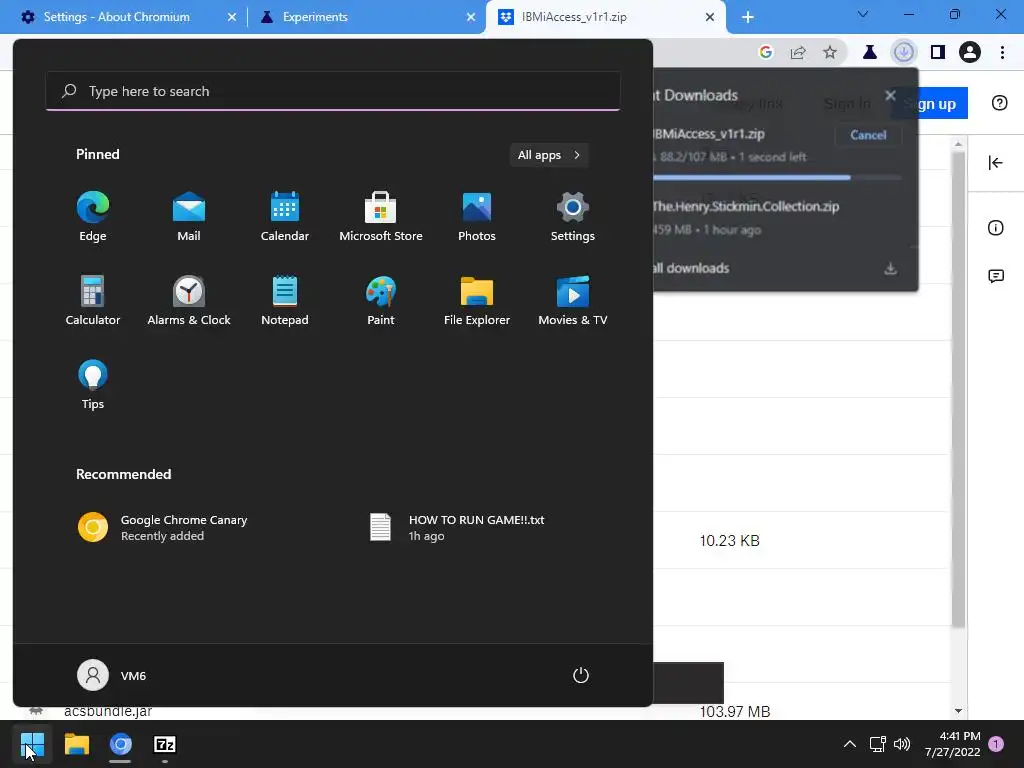
Task: Click the IBMiAccess download progress bar
Action: [x=777, y=177]
